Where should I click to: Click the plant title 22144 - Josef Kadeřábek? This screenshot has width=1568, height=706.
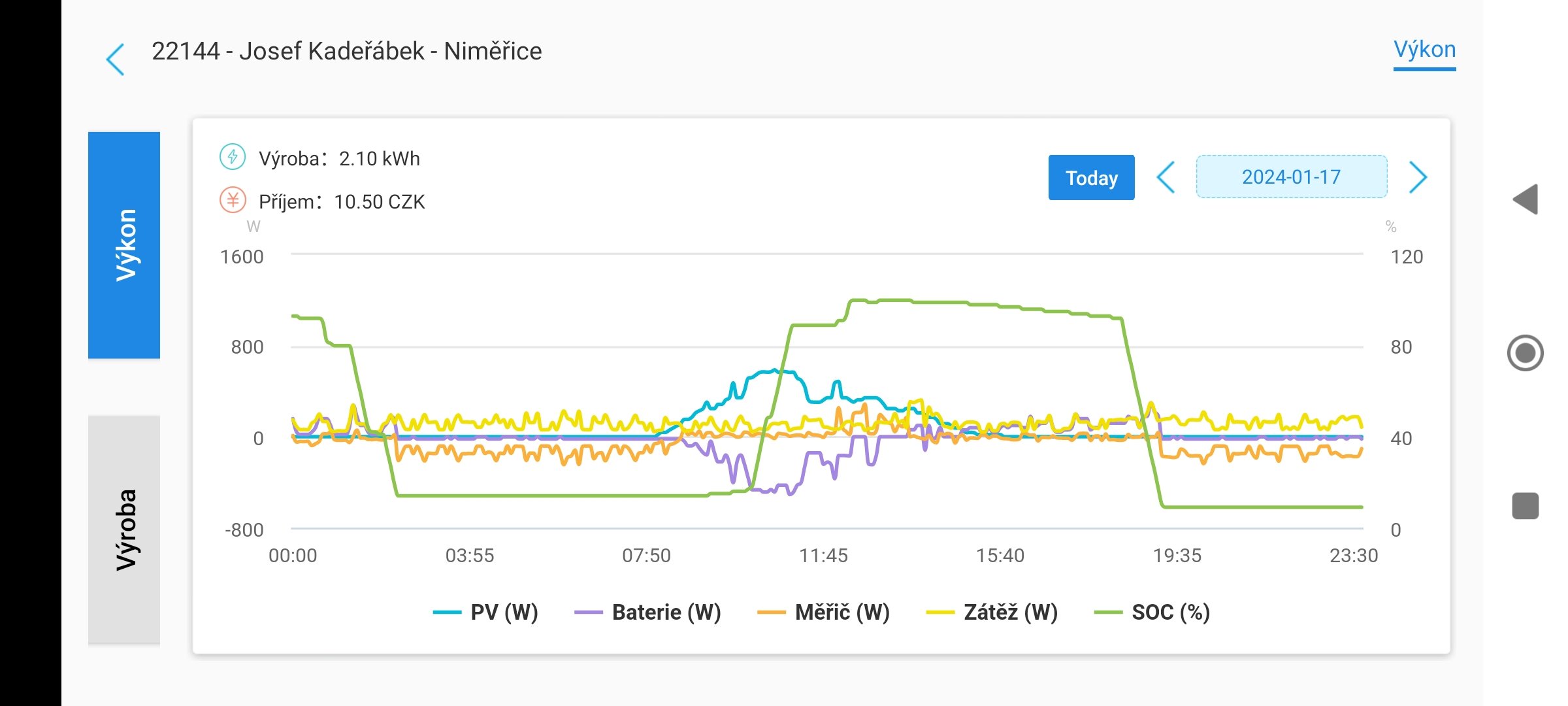click(x=346, y=51)
